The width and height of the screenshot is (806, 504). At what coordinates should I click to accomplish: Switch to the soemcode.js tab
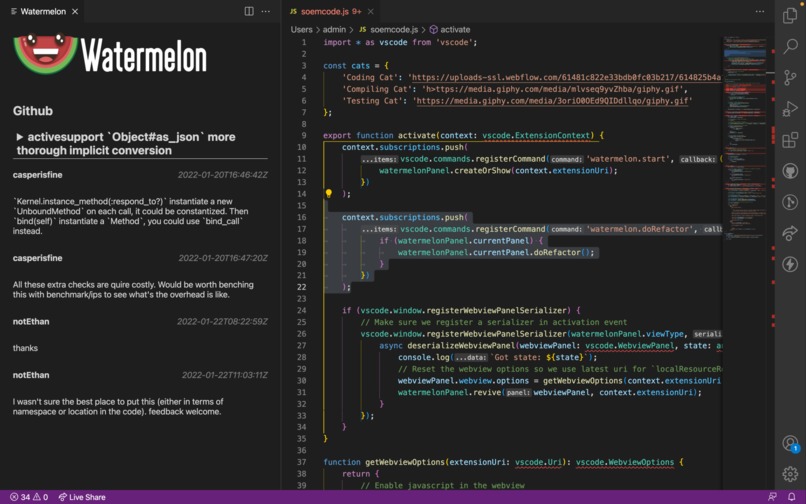331,11
